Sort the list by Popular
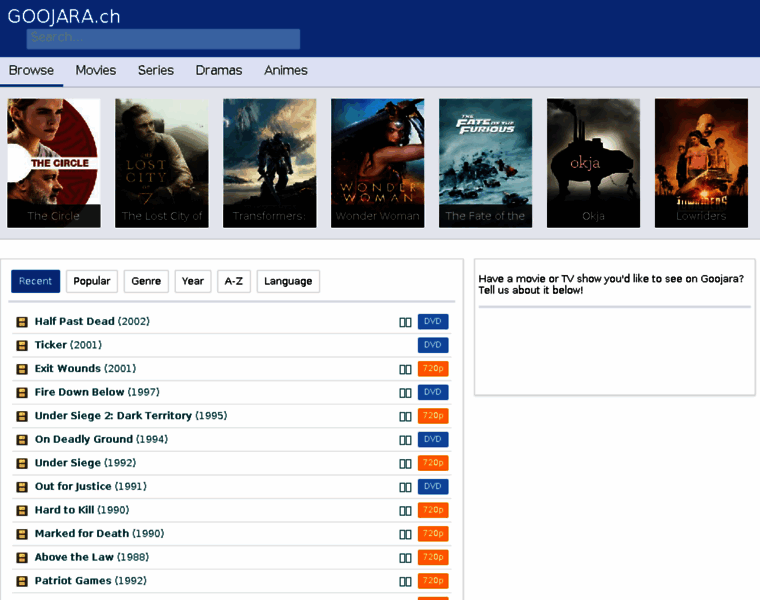The width and height of the screenshot is (760, 600). pos(92,281)
